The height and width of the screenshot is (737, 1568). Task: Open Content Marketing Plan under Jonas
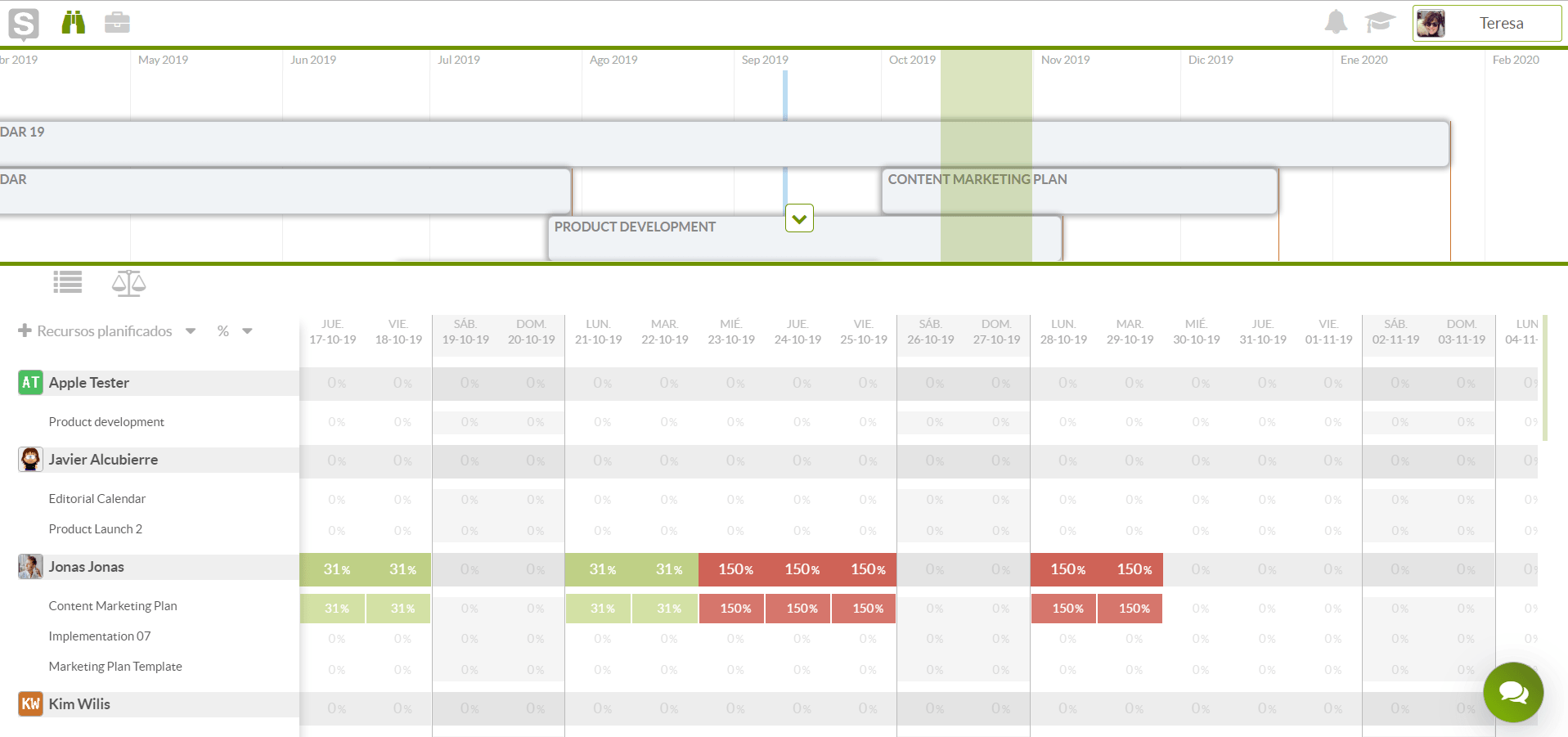point(113,606)
